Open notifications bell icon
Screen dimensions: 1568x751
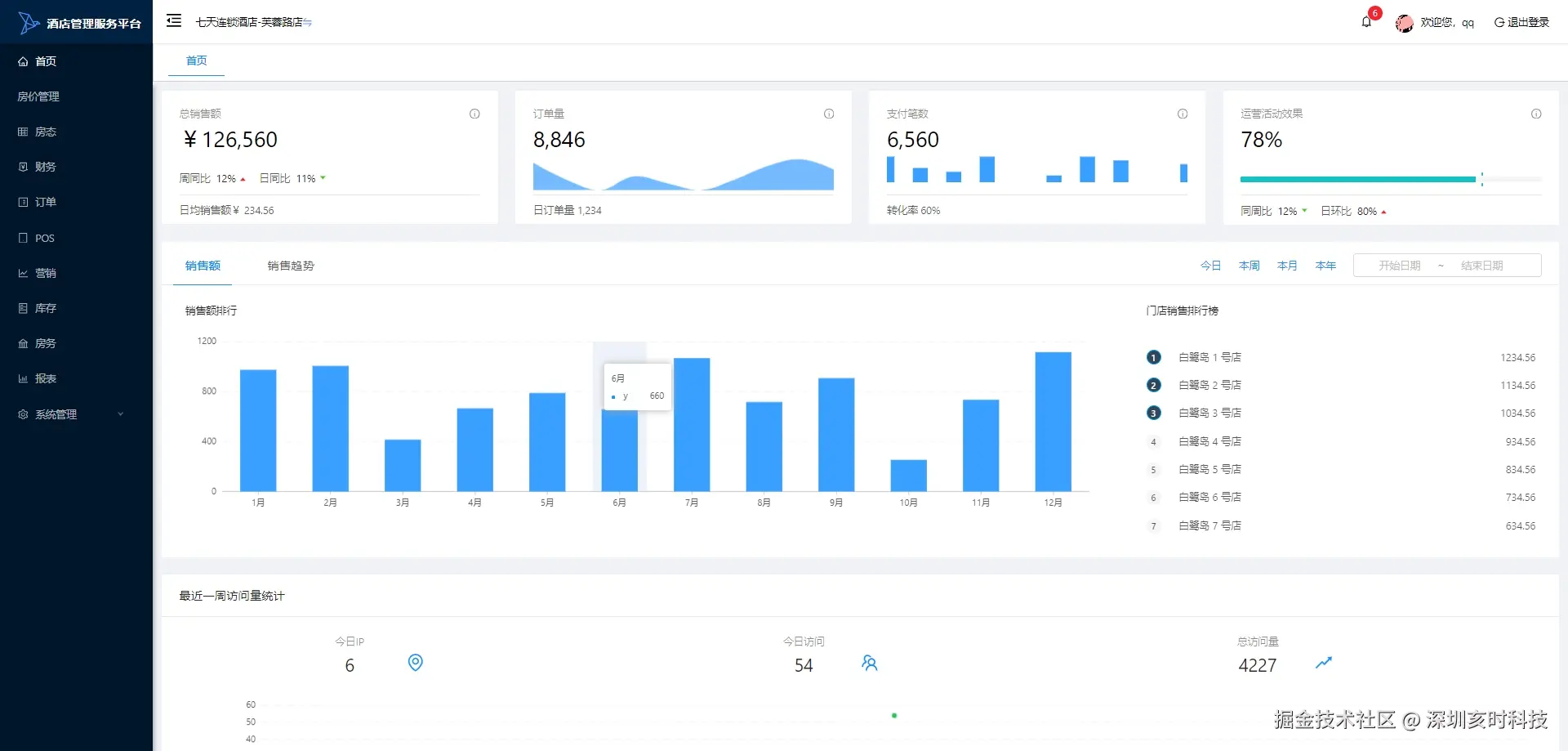[1366, 22]
